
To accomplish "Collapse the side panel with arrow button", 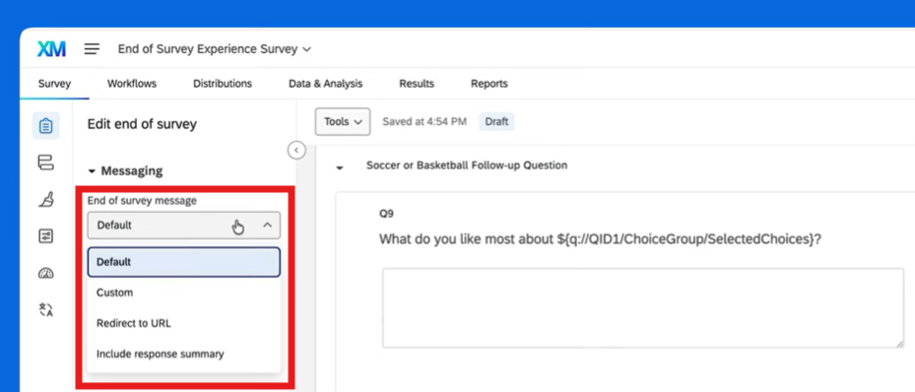I will [296, 150].
